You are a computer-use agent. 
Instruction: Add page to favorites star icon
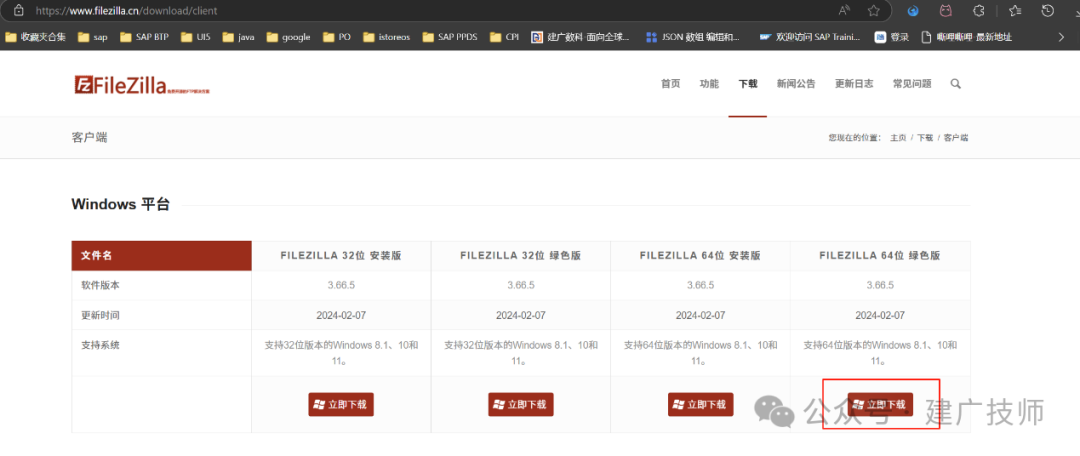tap(873, 11)
